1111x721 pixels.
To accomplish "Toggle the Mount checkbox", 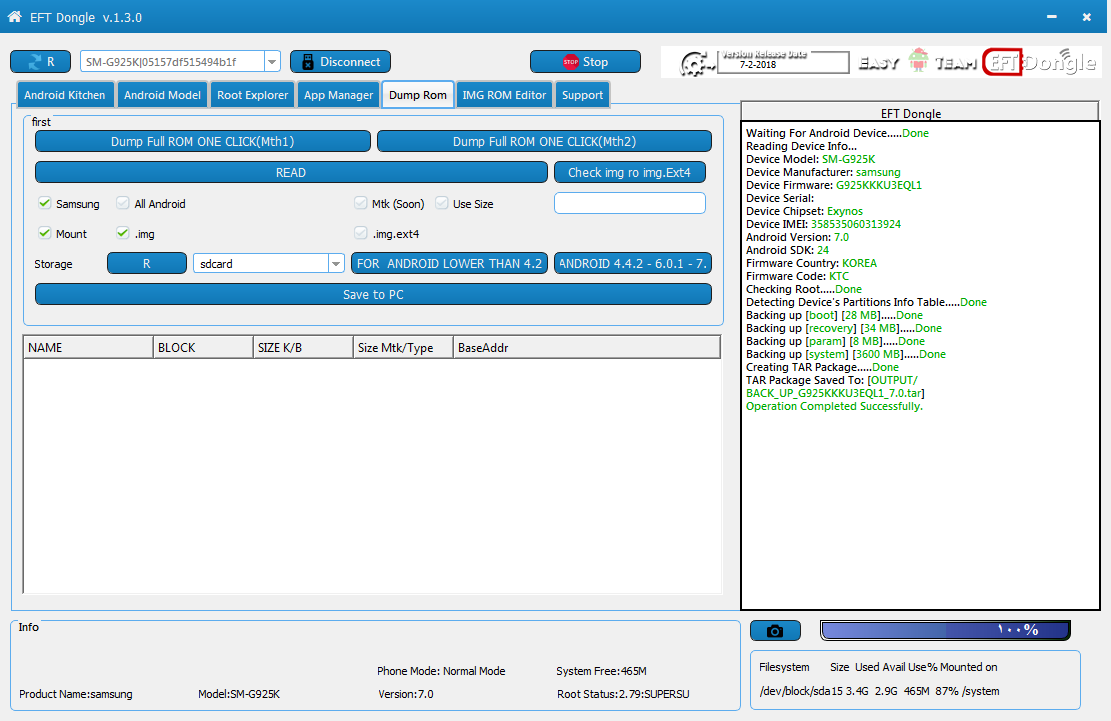I will 45,233.
